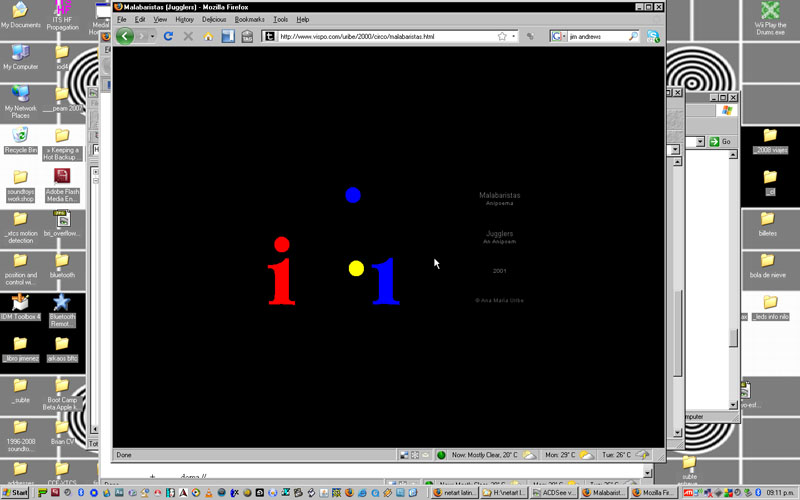Open the Skype toolbar icon

(x=654, y=36)
